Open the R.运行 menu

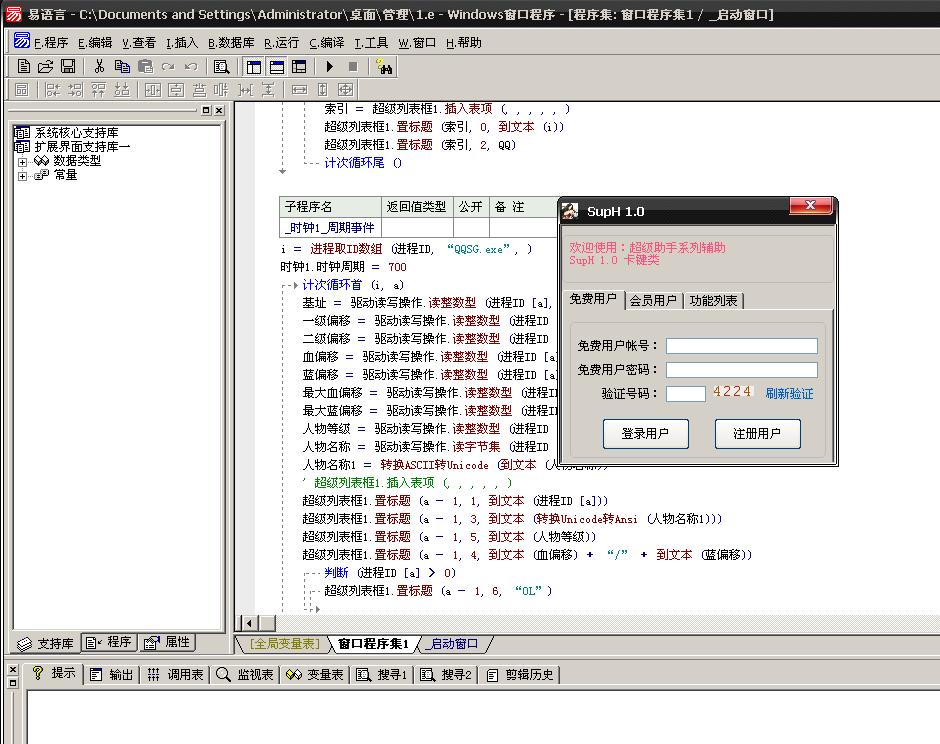(x=282, y=43)
